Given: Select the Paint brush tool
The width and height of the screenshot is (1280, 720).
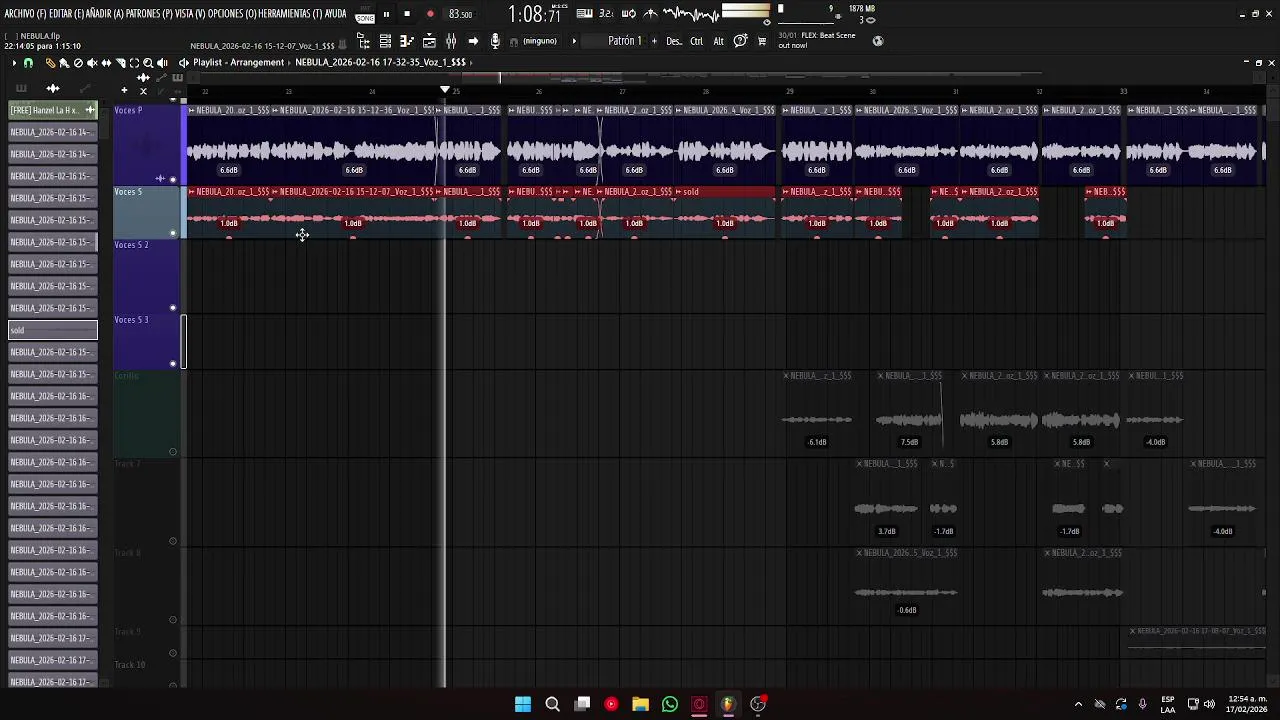Looking at the screenshot, I should (64, 63).
